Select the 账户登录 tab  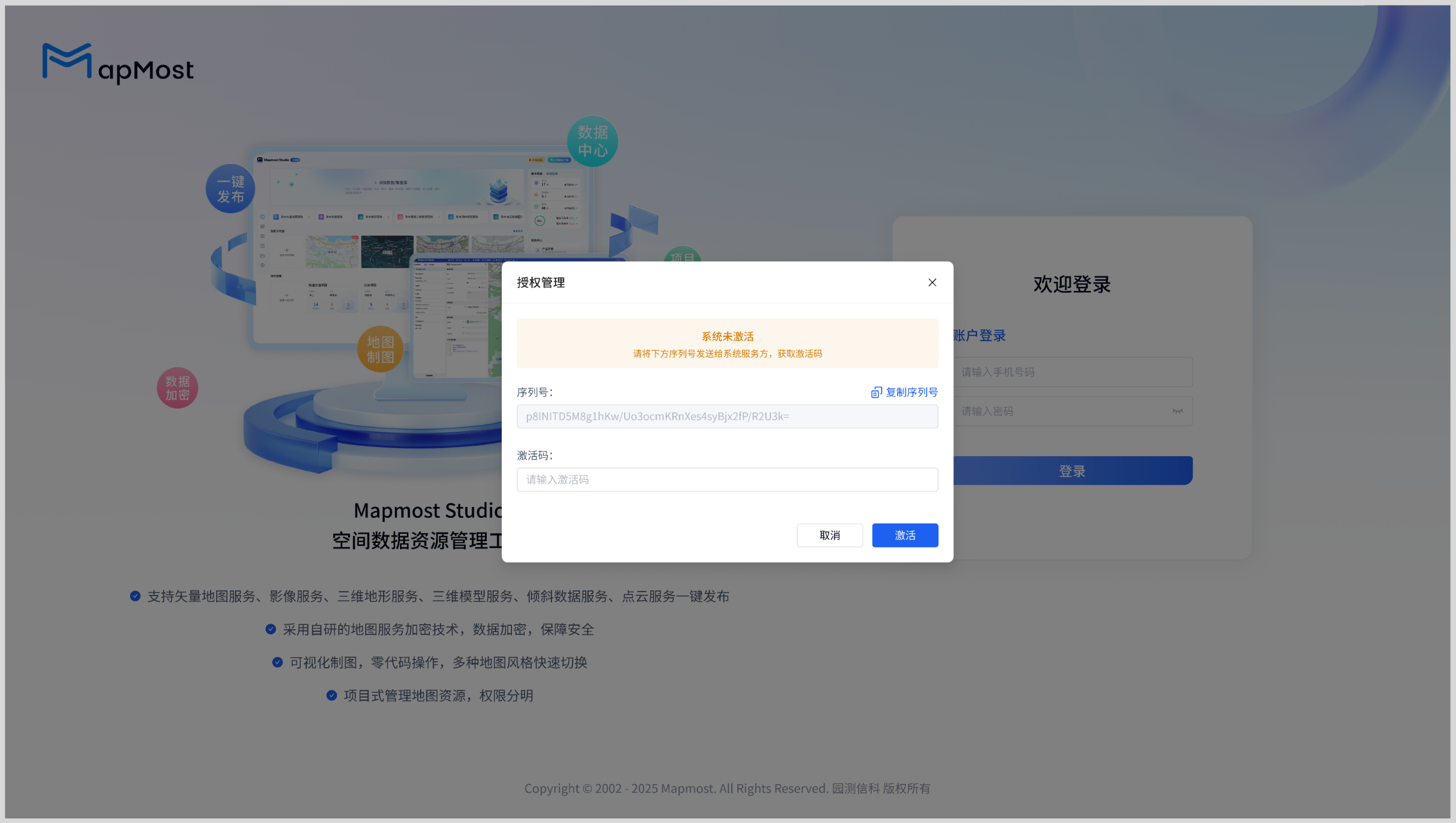979,335
